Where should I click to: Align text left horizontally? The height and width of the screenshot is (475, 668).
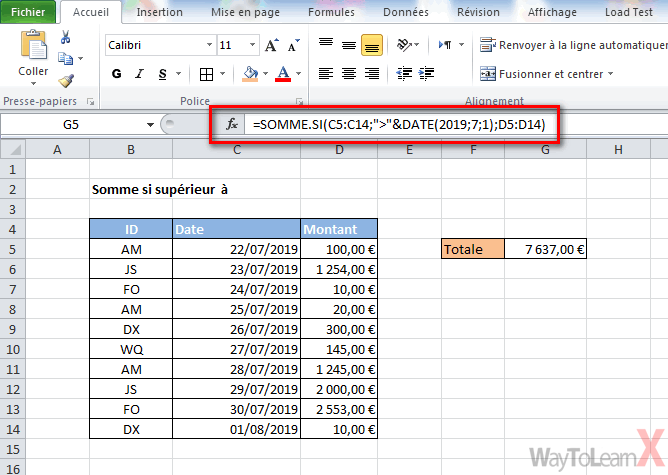pos(326,74)
